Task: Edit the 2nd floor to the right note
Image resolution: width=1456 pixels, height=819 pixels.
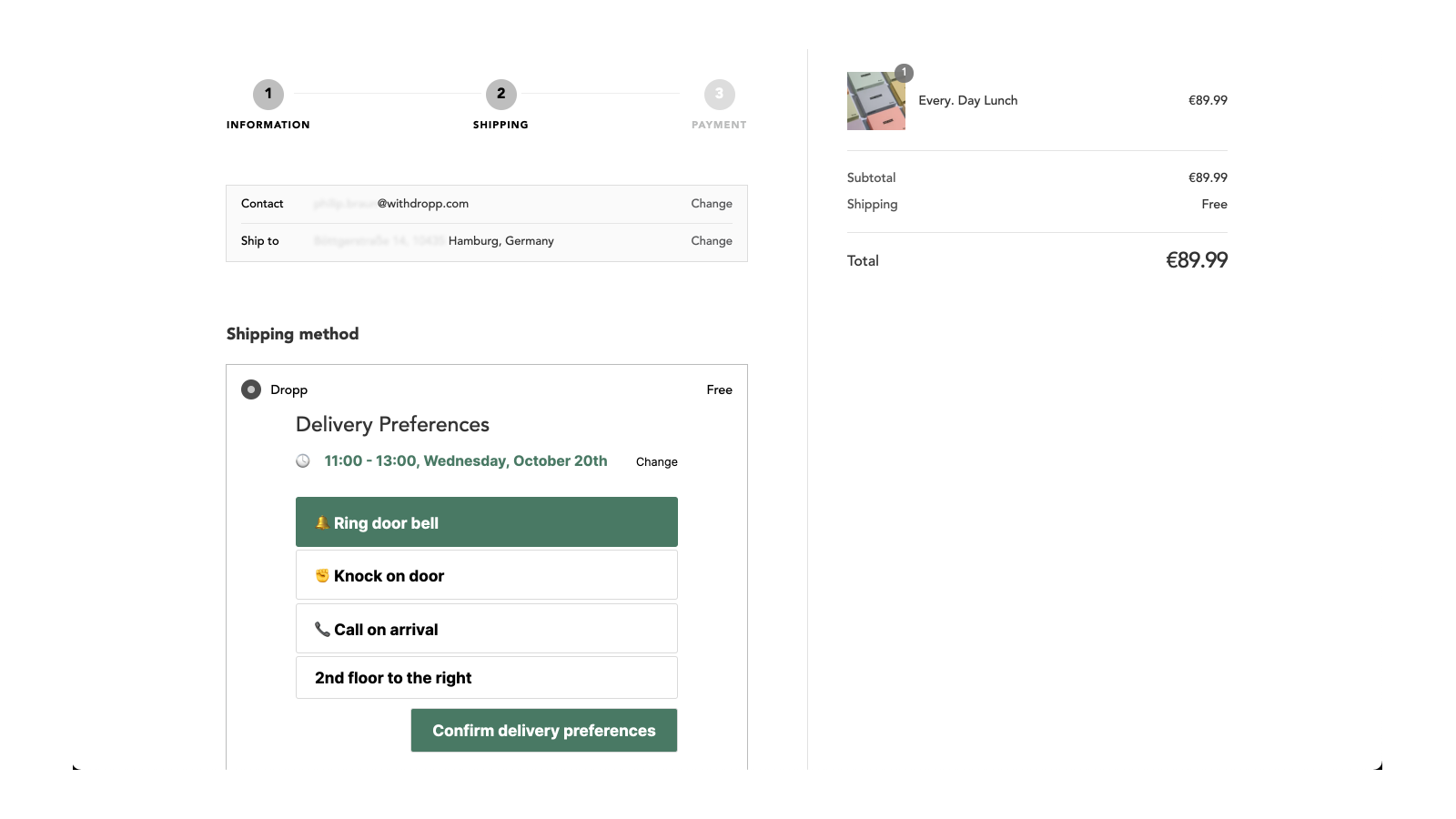Action: pyautogui.click(x=487, y=678)
